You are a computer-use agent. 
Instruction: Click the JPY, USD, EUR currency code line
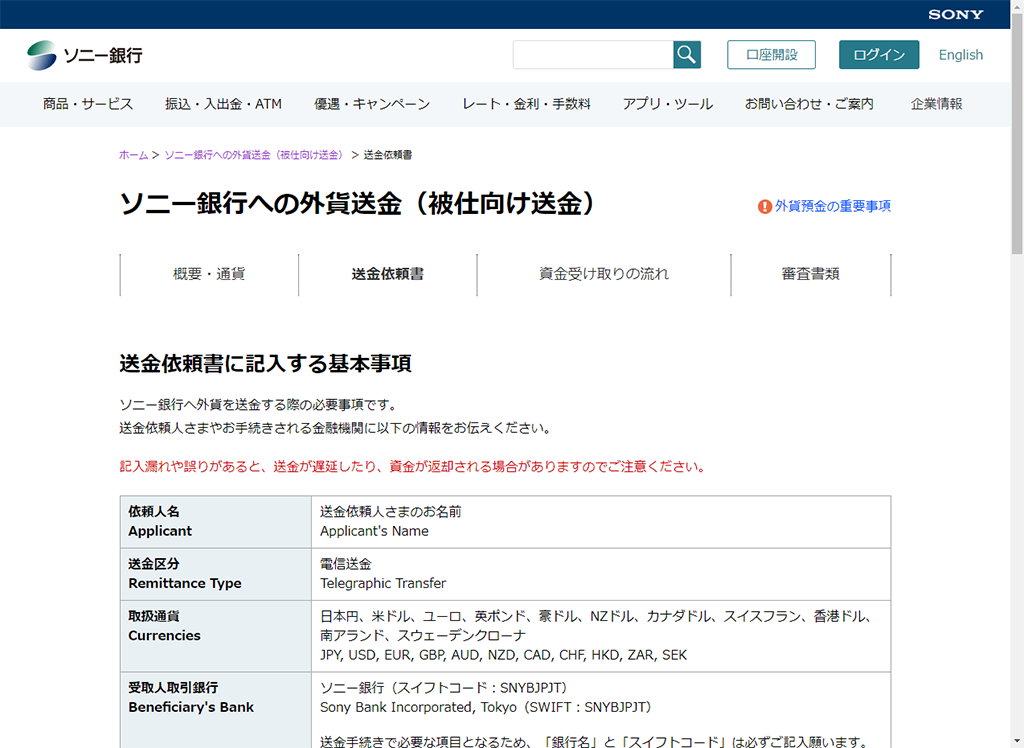(x=504, y=655)
